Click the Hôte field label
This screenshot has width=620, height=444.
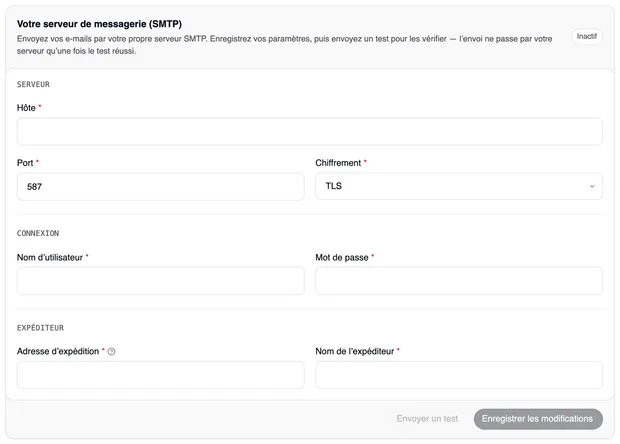(26, 108)
